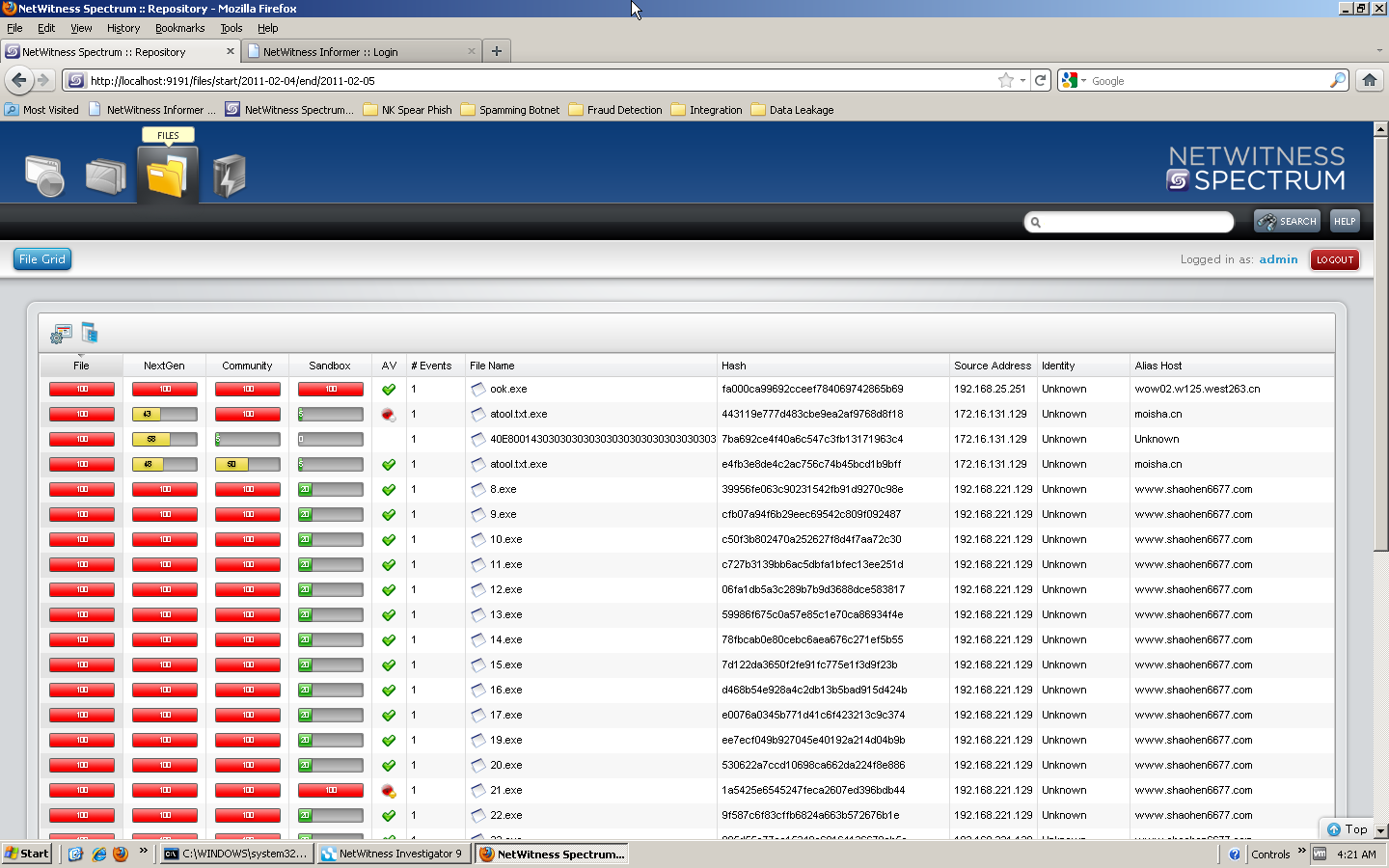Click the LOGOUT button

1335,259
